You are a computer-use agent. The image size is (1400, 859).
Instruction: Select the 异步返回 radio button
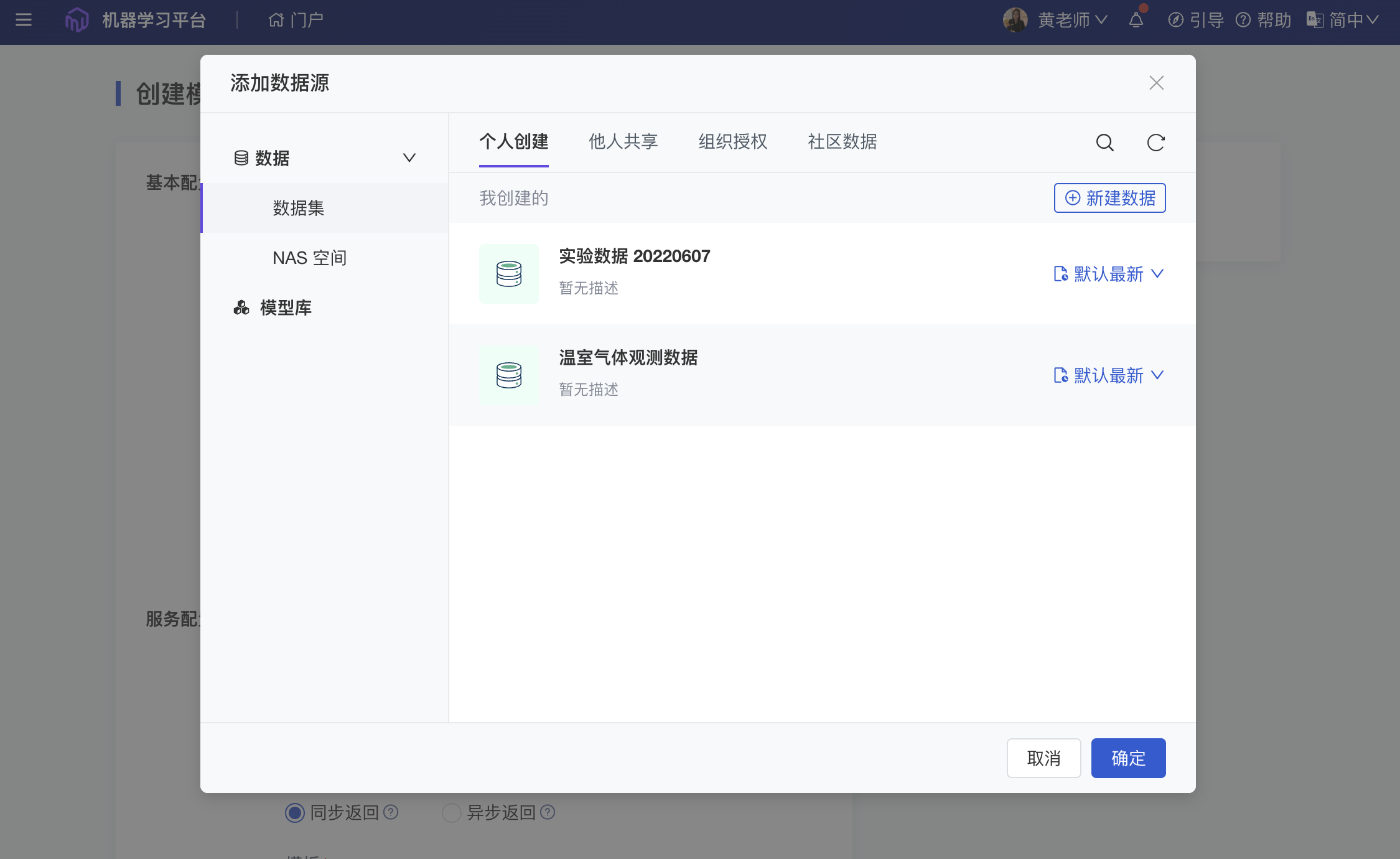(451, 812)
